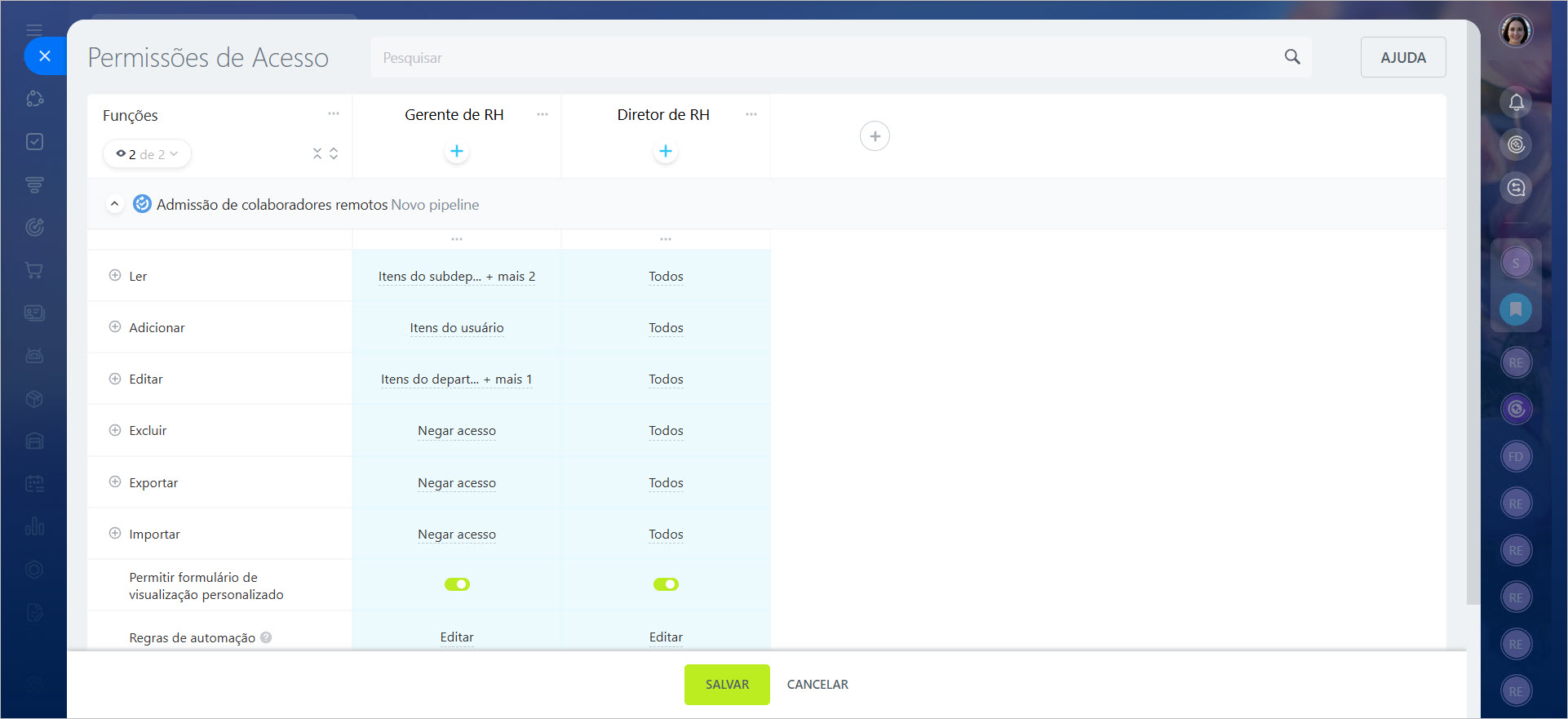Close the access permissions slider panel
1568x719 pixels.
click(45, 56)
